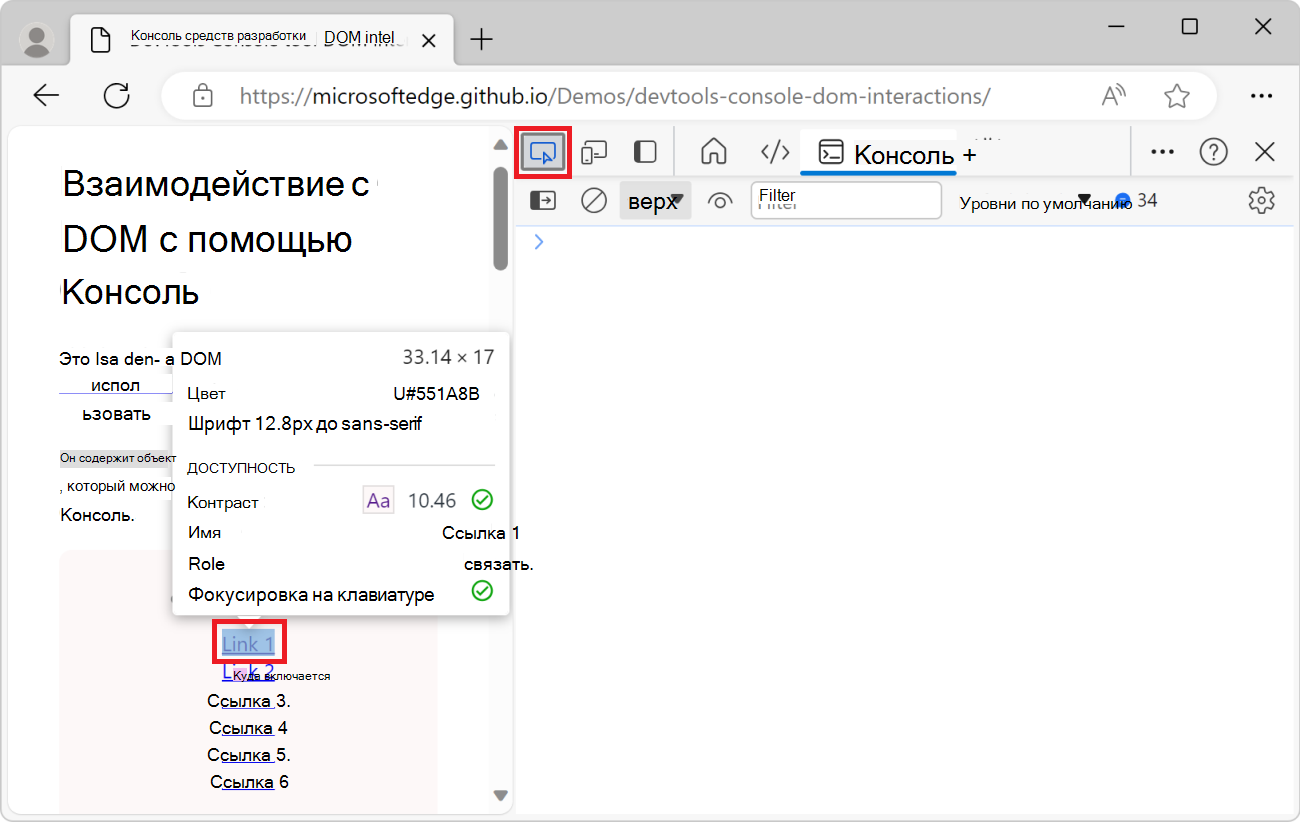1300x822 pixels.
Task: Open the source code view icon
Action: [x=775, y=151]
